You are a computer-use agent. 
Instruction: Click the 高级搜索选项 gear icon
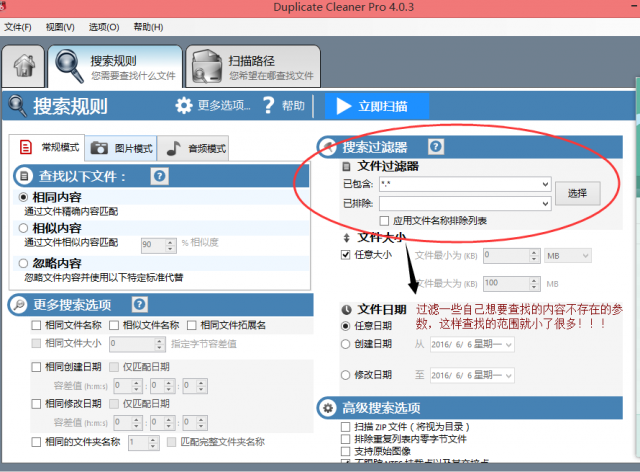328,407
